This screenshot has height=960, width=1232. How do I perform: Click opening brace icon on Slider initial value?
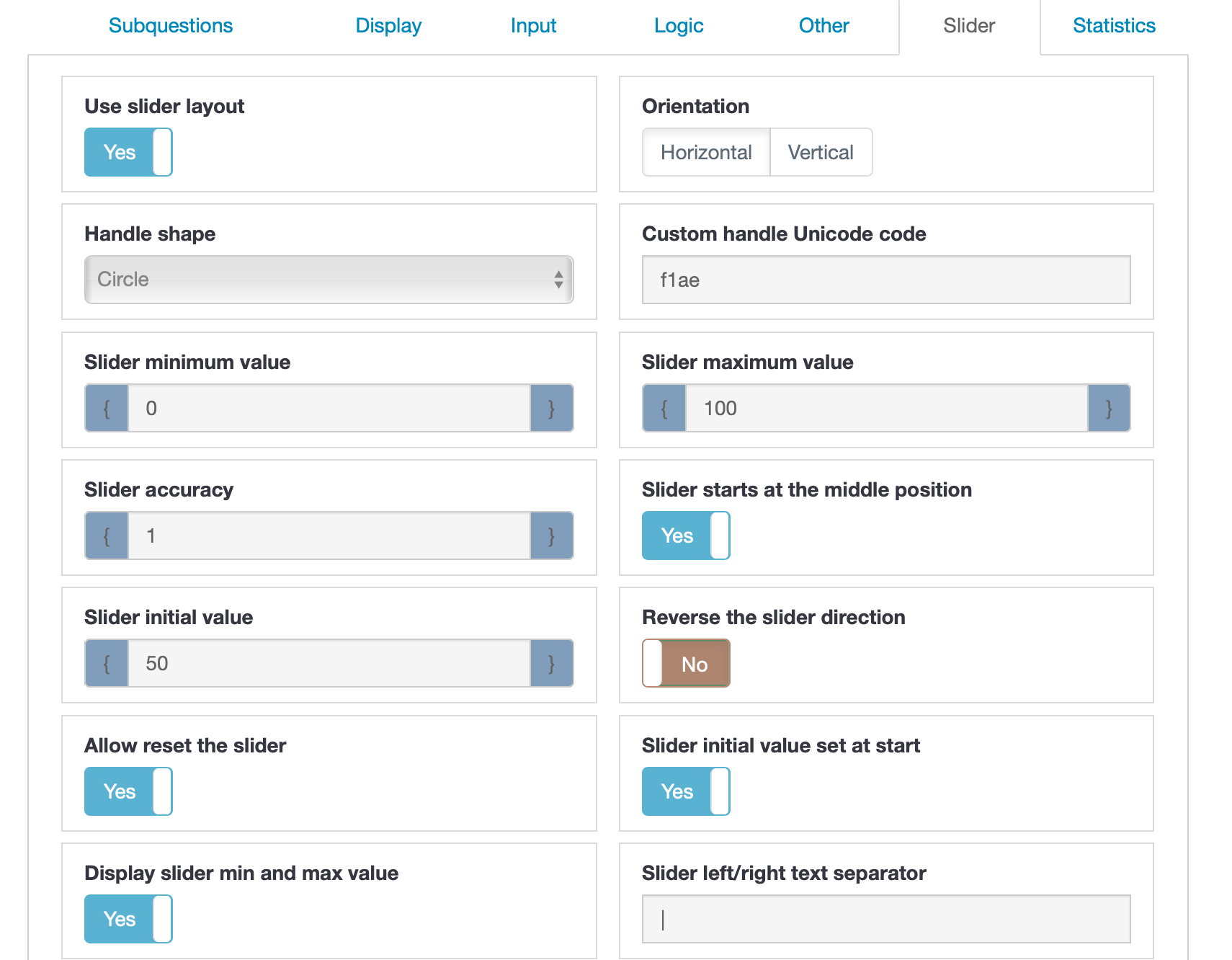(107, 664)
